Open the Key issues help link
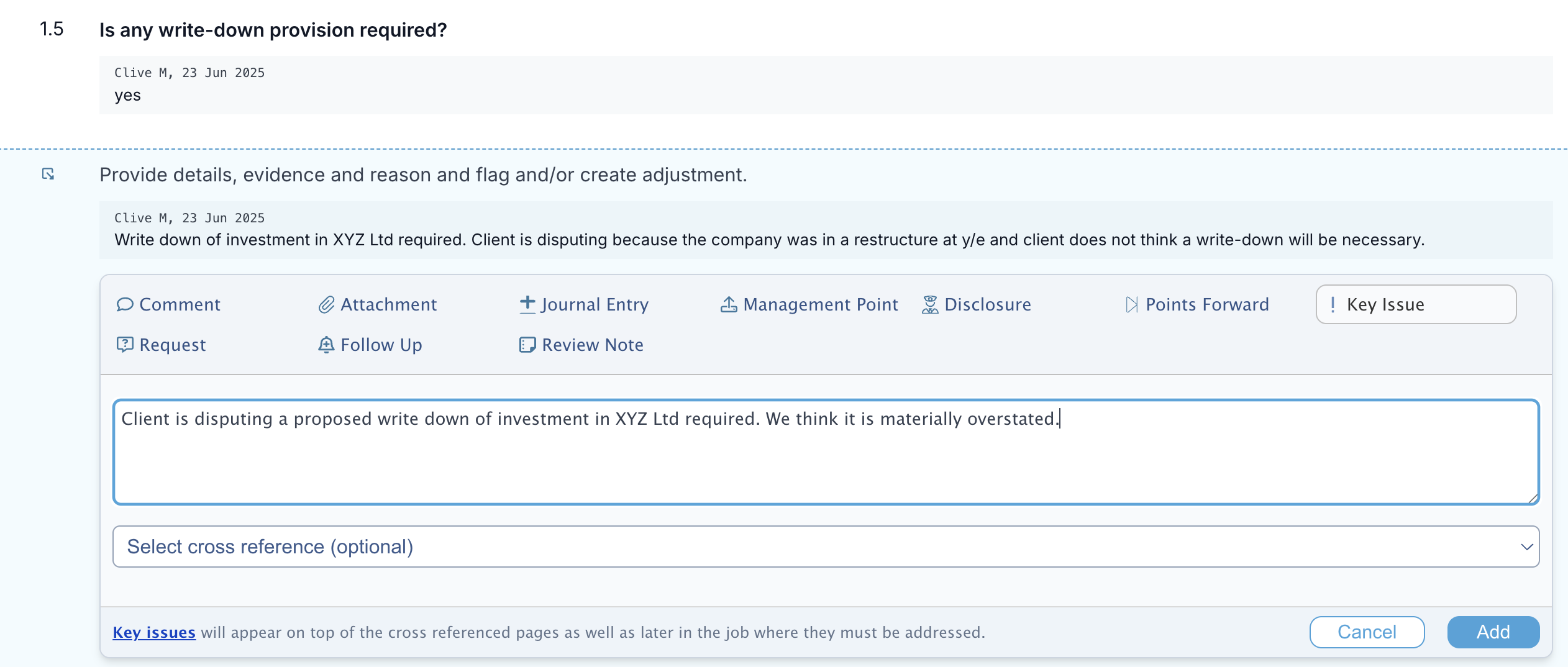This screenshot has height=667, width=1568. click(154, 632)
